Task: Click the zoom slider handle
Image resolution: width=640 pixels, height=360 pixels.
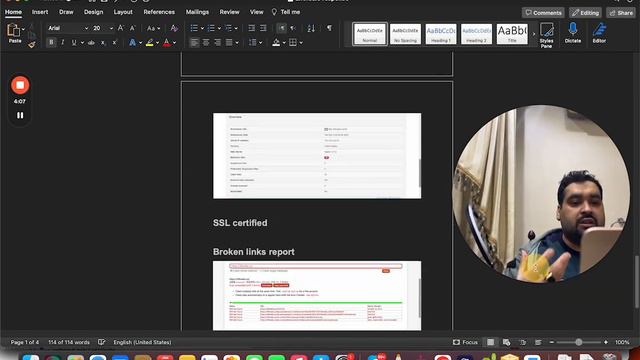Action: (x=578, y=342)
